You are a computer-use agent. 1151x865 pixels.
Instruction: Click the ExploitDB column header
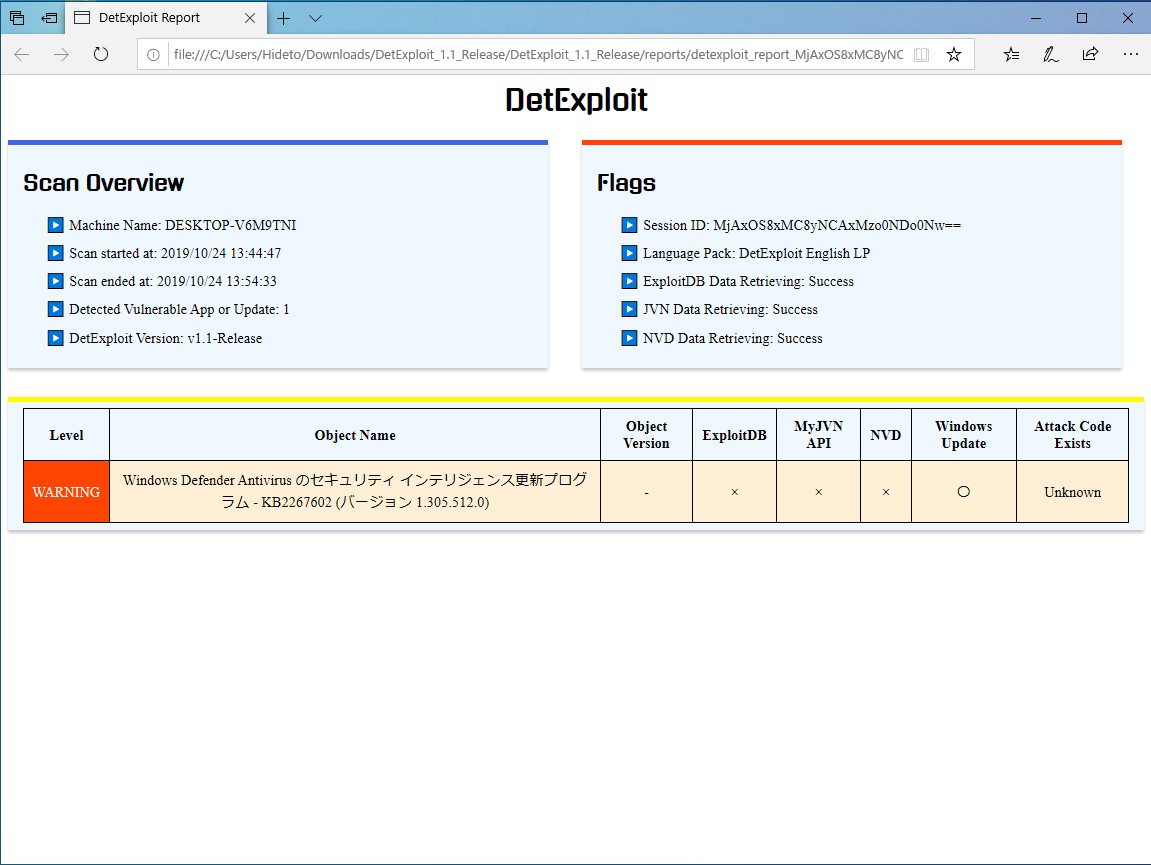coord(734,435)
